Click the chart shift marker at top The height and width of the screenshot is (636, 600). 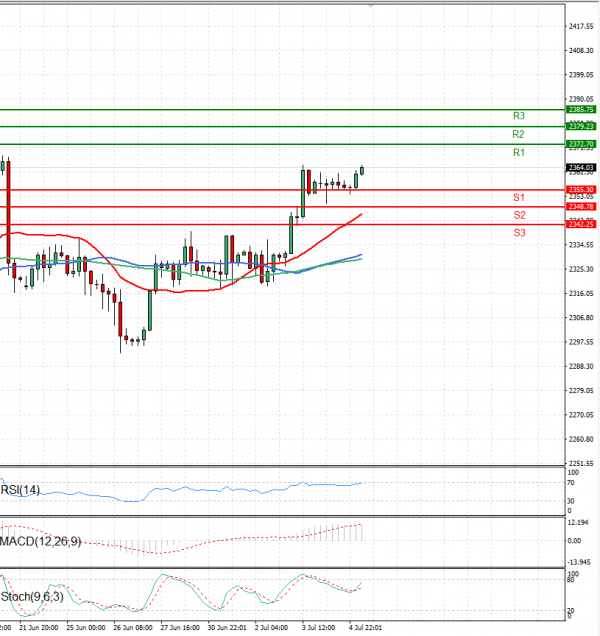(x=370, y=6)
